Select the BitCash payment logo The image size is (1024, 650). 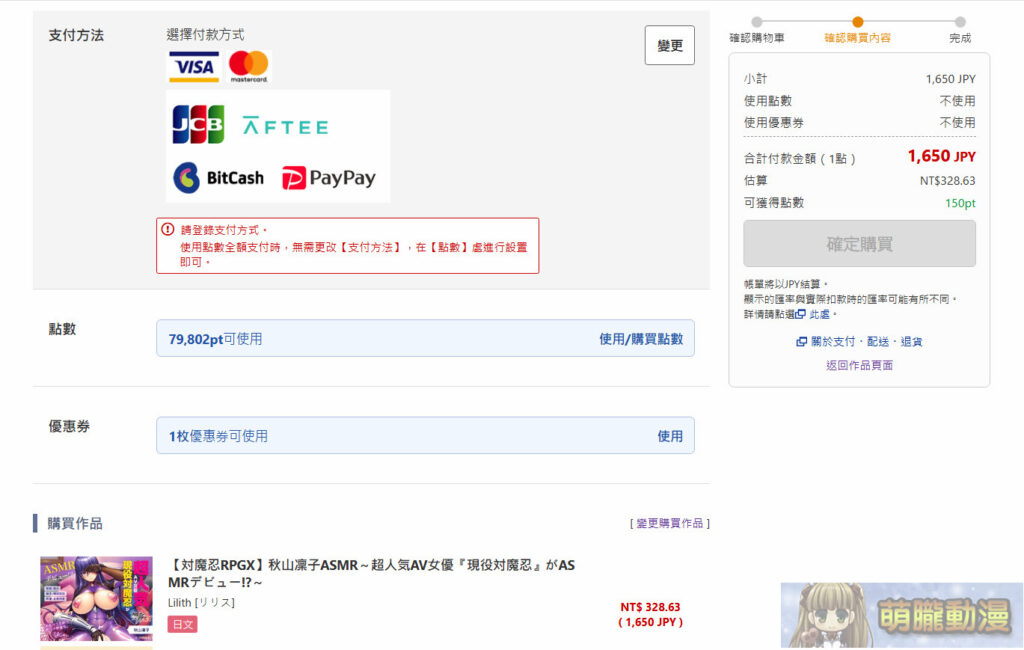pyautogui.click(x=219, y=178)
